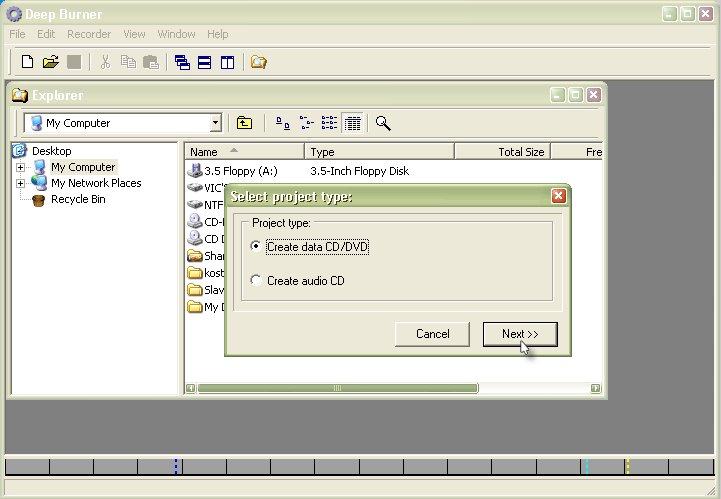Switch Explorer to details view
Screen dimensions: 721x499
[x=353, y=123]
